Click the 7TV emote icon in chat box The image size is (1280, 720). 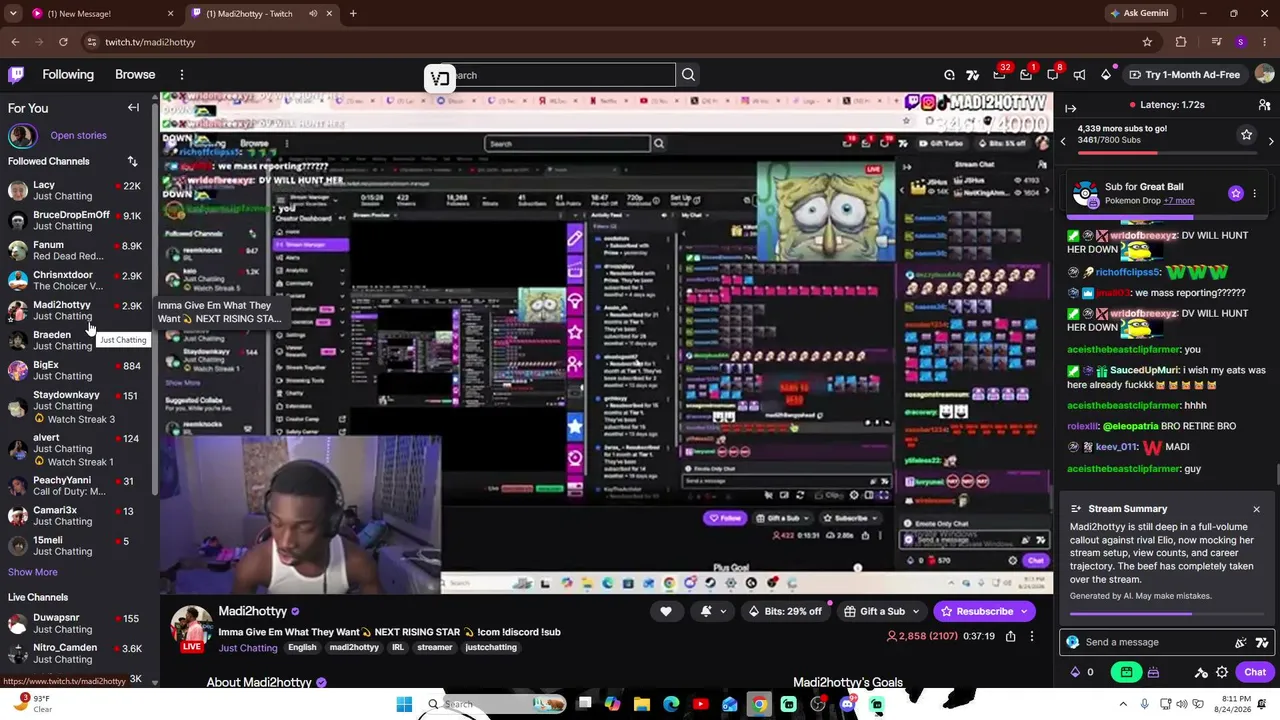[x=1262, y=642]
